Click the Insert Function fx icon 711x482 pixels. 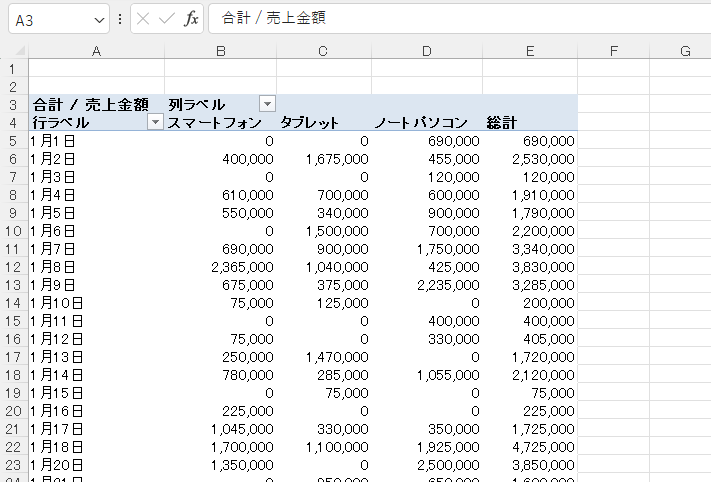tap(191, 19)
